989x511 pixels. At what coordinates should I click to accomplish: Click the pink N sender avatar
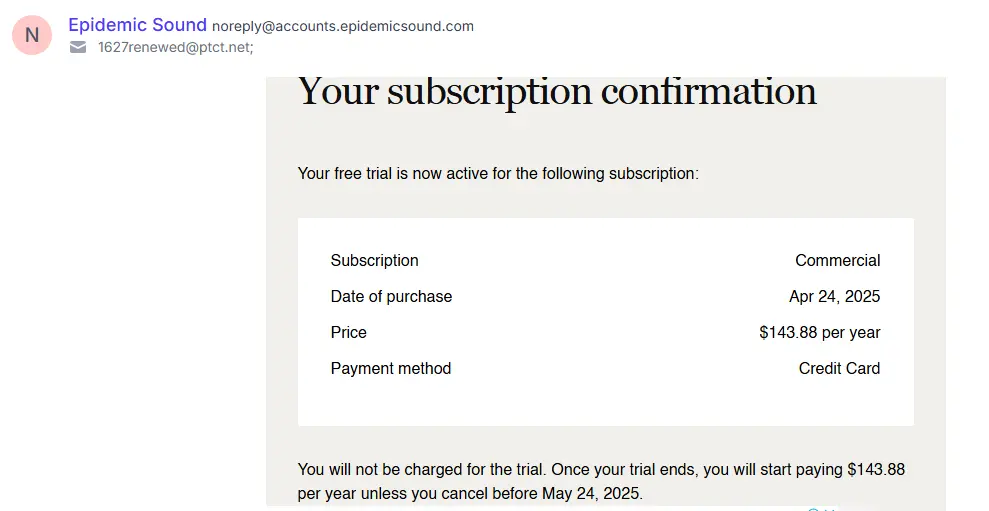click(x=32, y=35)
